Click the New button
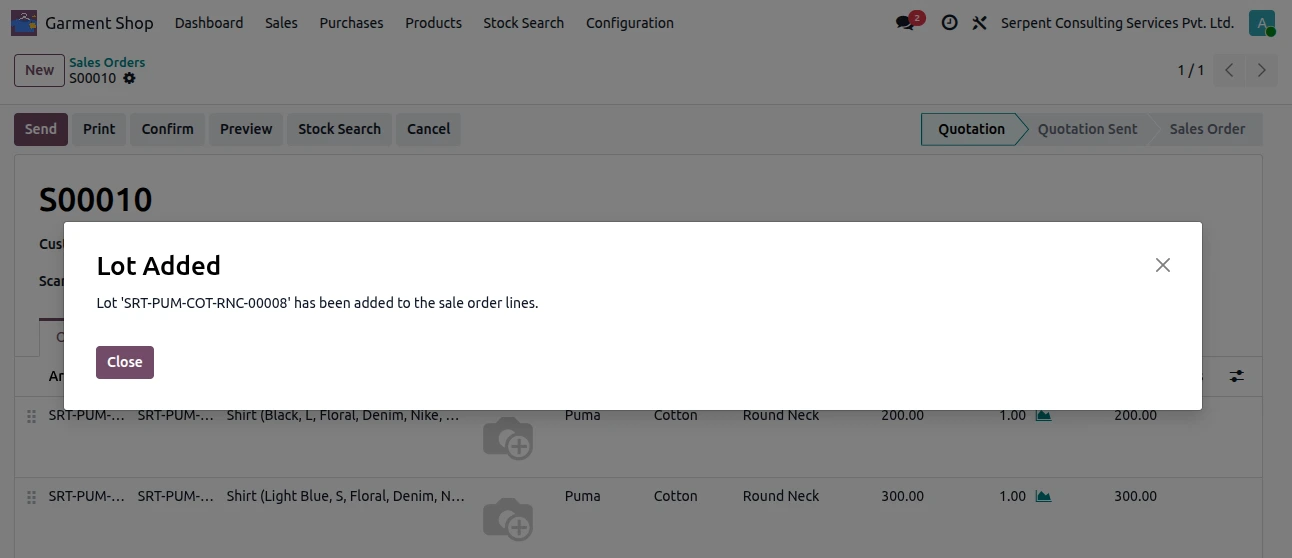 (39, 70)
